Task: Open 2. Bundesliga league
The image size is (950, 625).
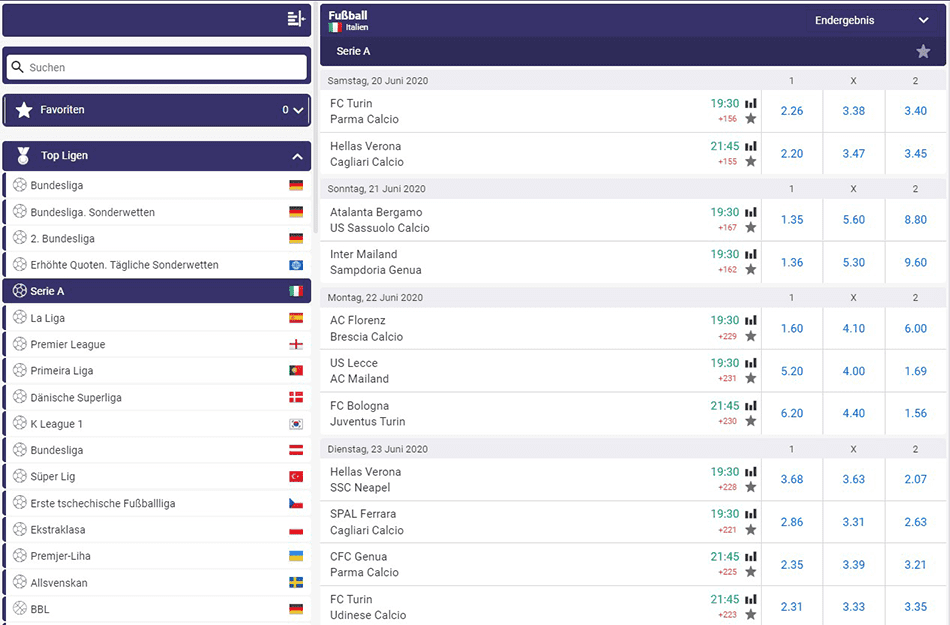Action: click(x=157, y=239)
